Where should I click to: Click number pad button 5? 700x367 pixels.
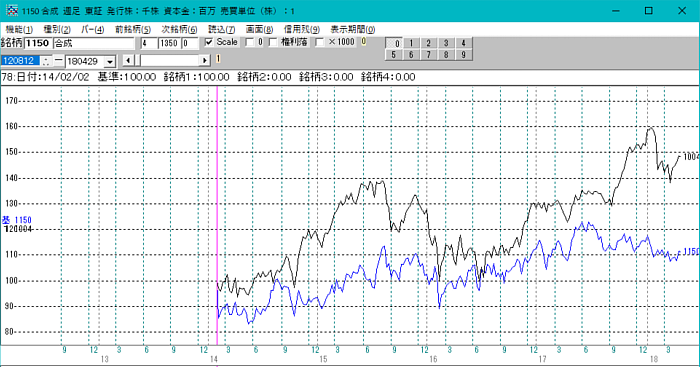point(394,54)
